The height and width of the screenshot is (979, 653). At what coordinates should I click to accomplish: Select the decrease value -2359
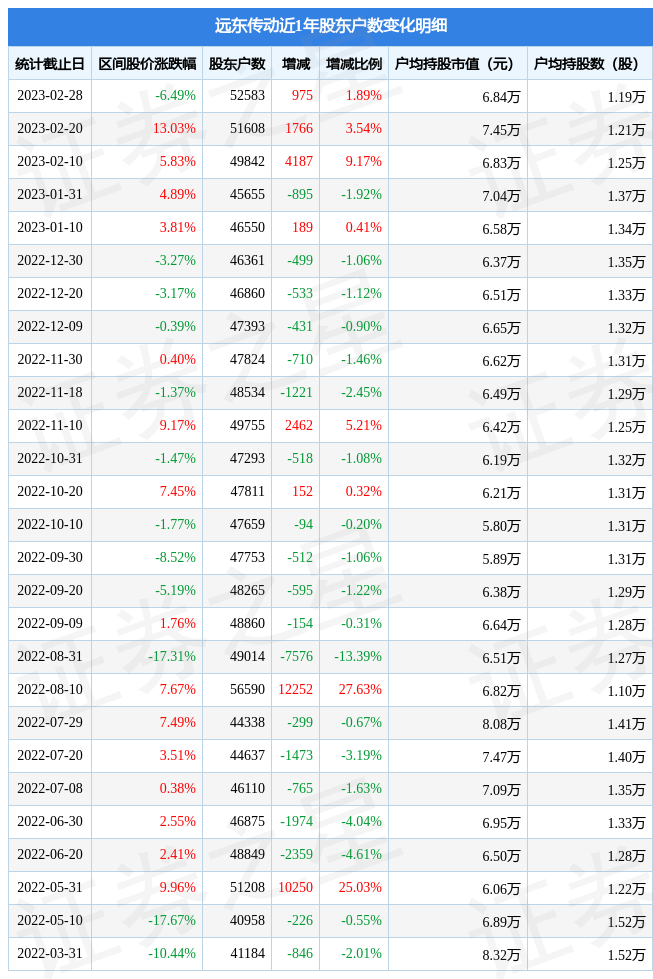[297, 857]
